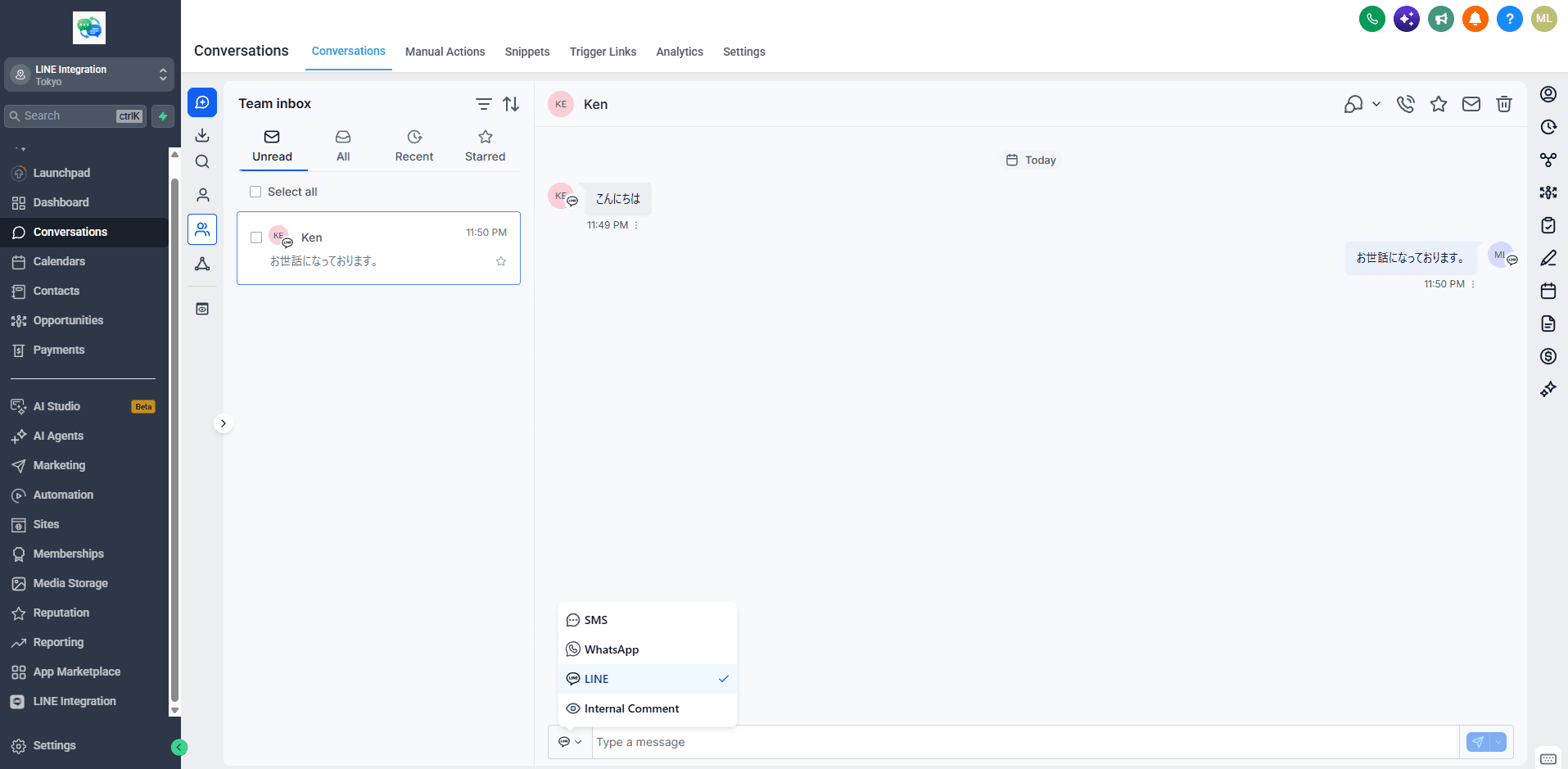Expand the panel with chevron arrow
1568x769 pixels.
[x=224, y=423]
